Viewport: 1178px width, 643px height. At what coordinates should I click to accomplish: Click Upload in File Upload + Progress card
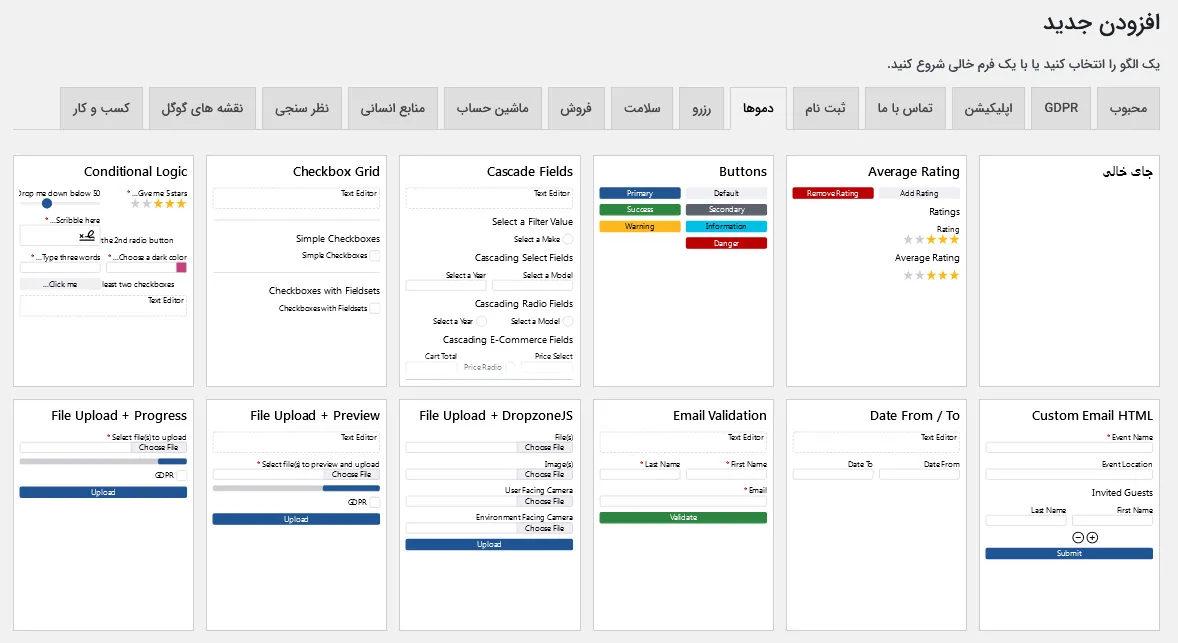103,492
